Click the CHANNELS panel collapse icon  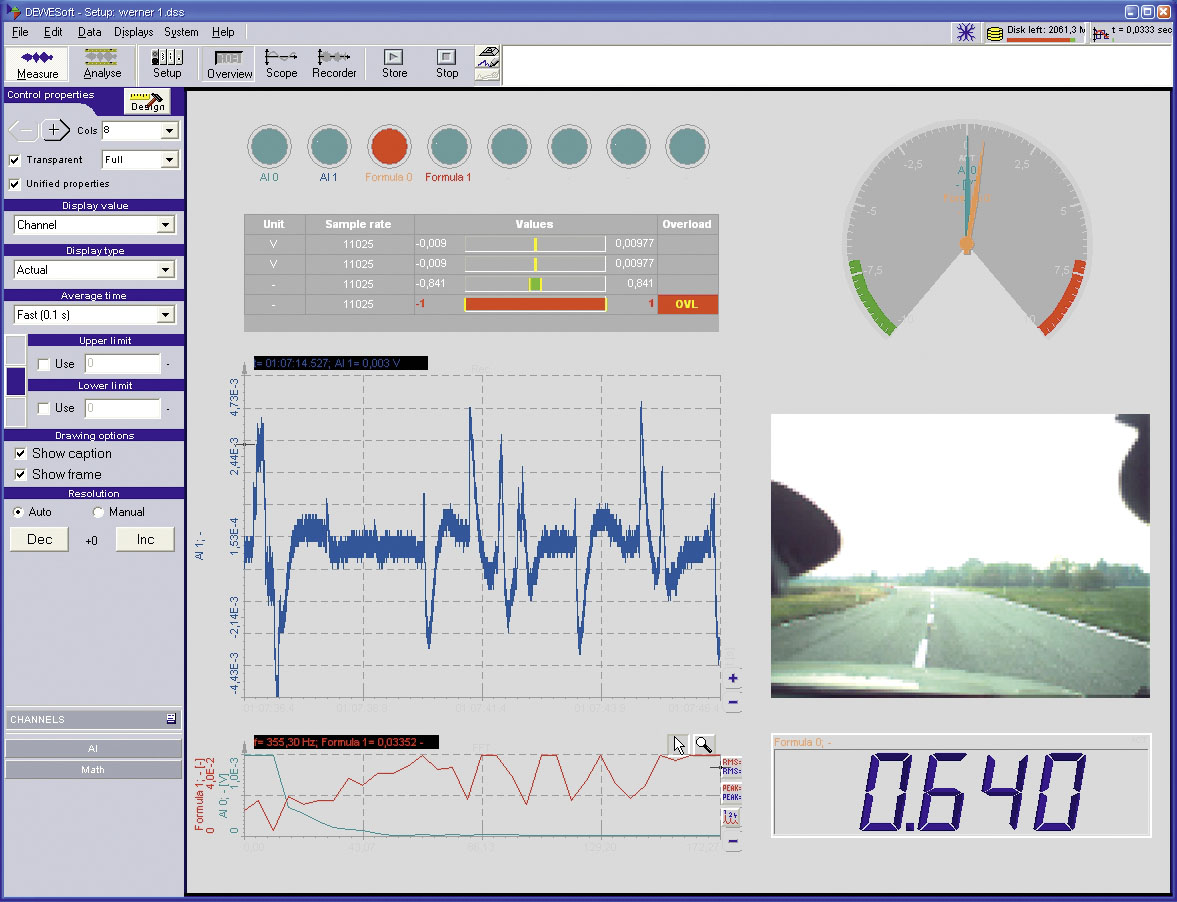pos(171,719)
